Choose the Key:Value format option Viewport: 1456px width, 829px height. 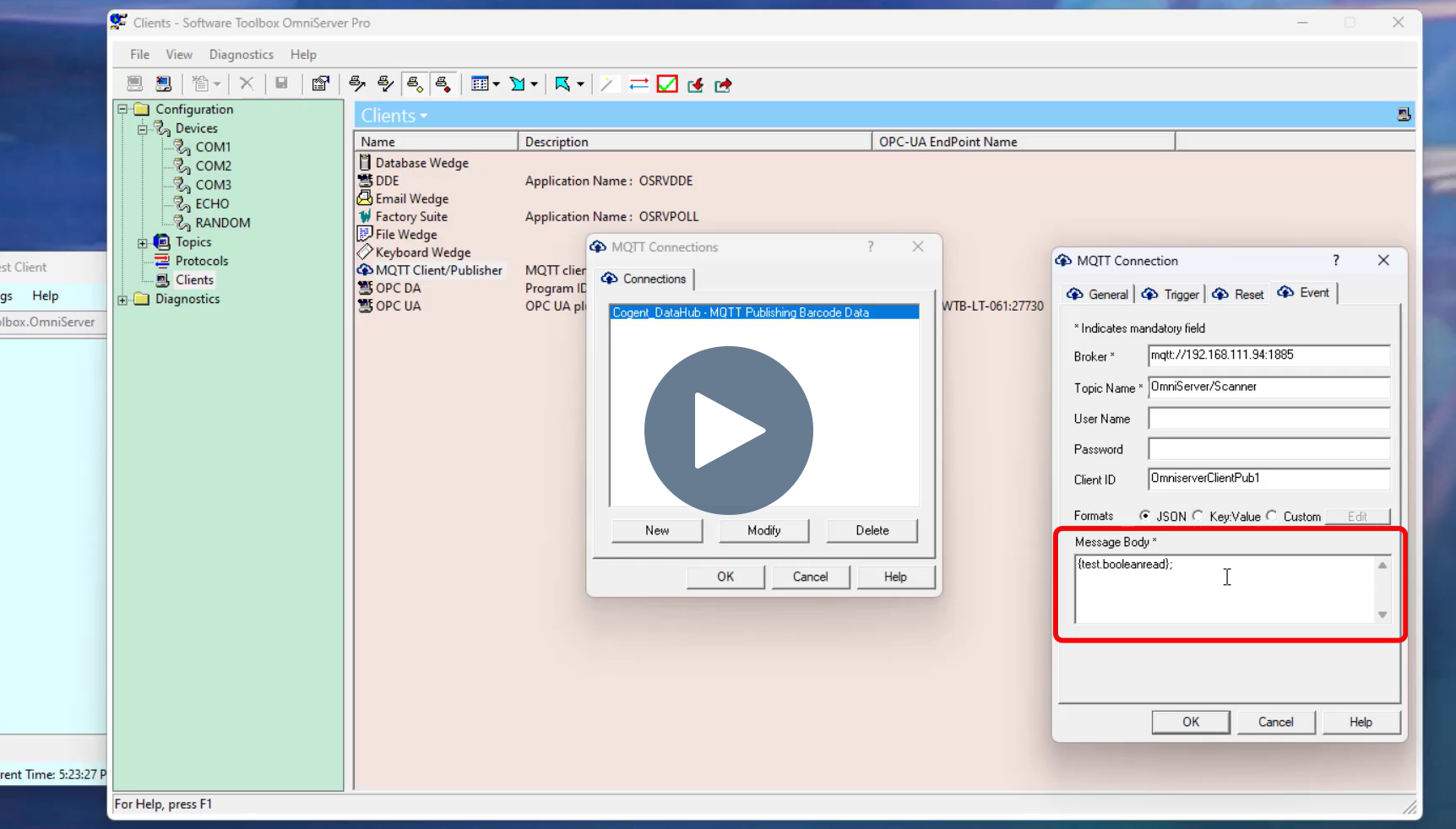tap(1198, 517)
